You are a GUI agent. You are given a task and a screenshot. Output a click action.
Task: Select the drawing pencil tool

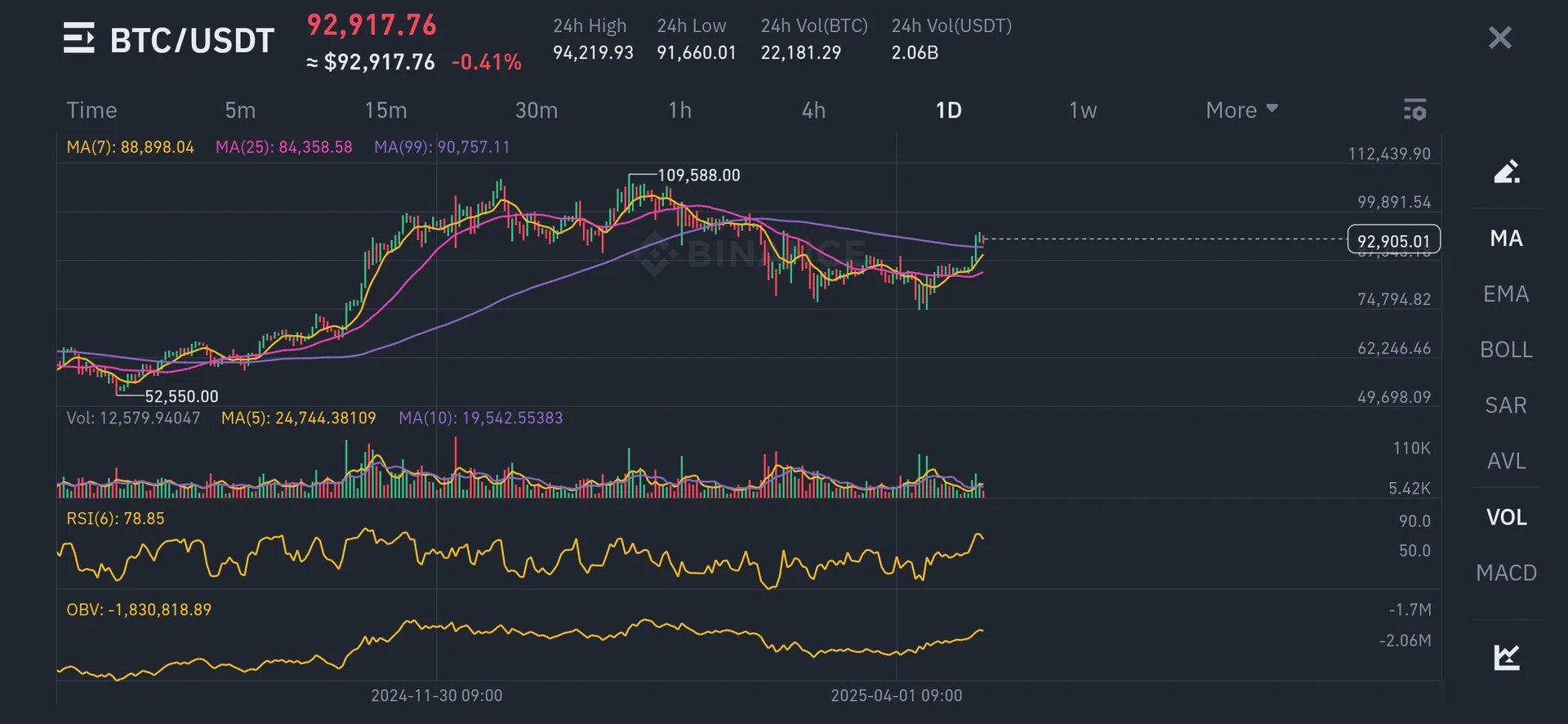point(1506,172)
